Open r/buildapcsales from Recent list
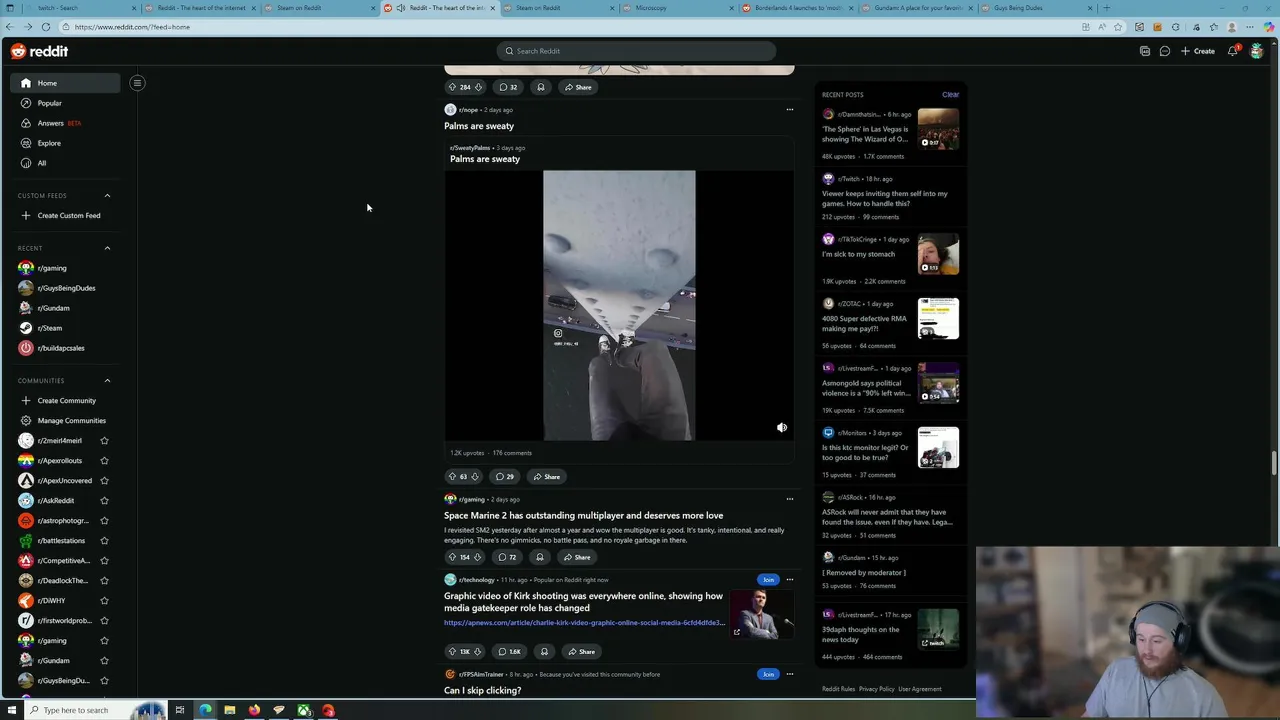Screen dimensions: 1280x720 point(65,348)
